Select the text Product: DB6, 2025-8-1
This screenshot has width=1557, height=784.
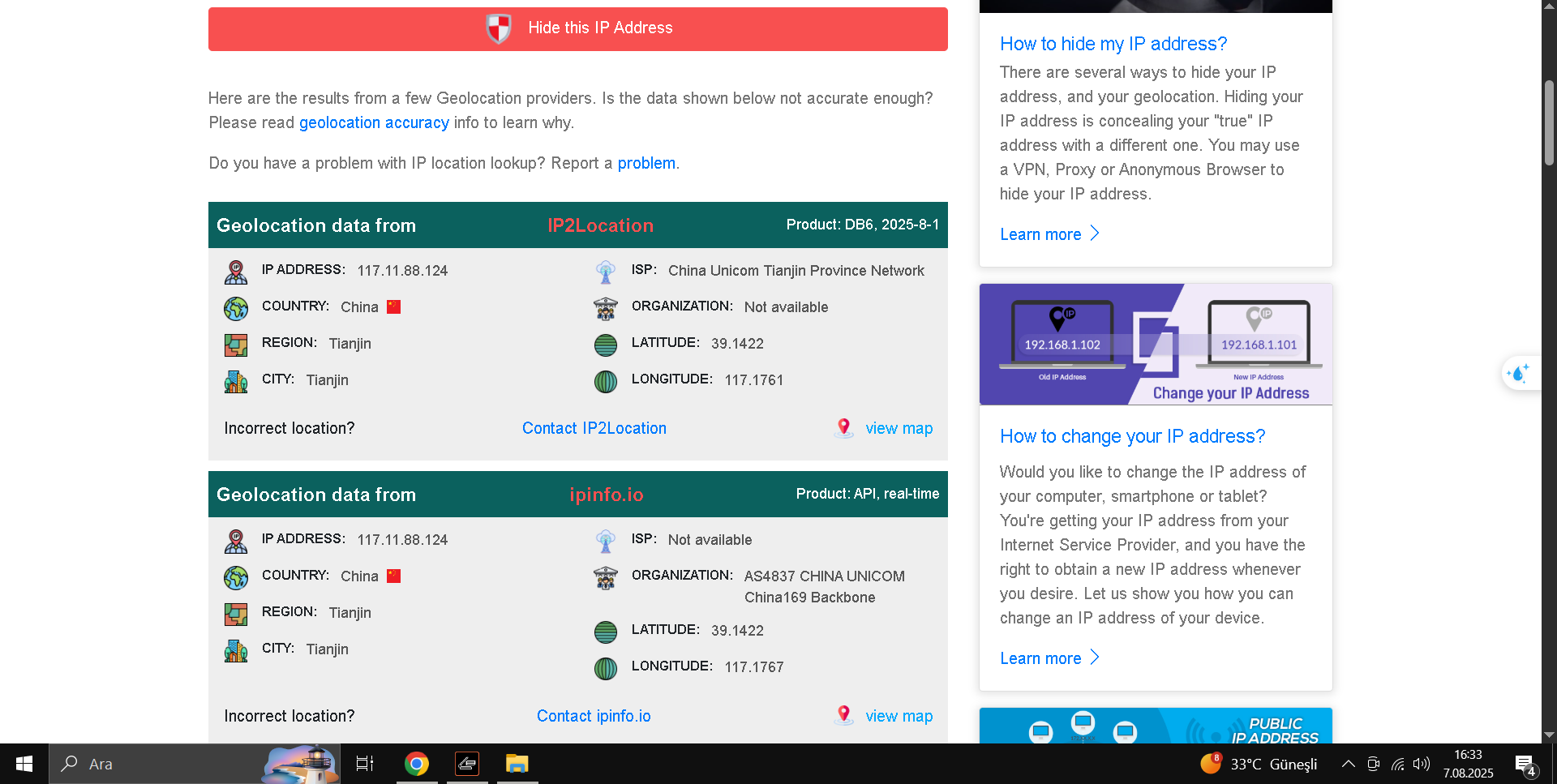862,225
